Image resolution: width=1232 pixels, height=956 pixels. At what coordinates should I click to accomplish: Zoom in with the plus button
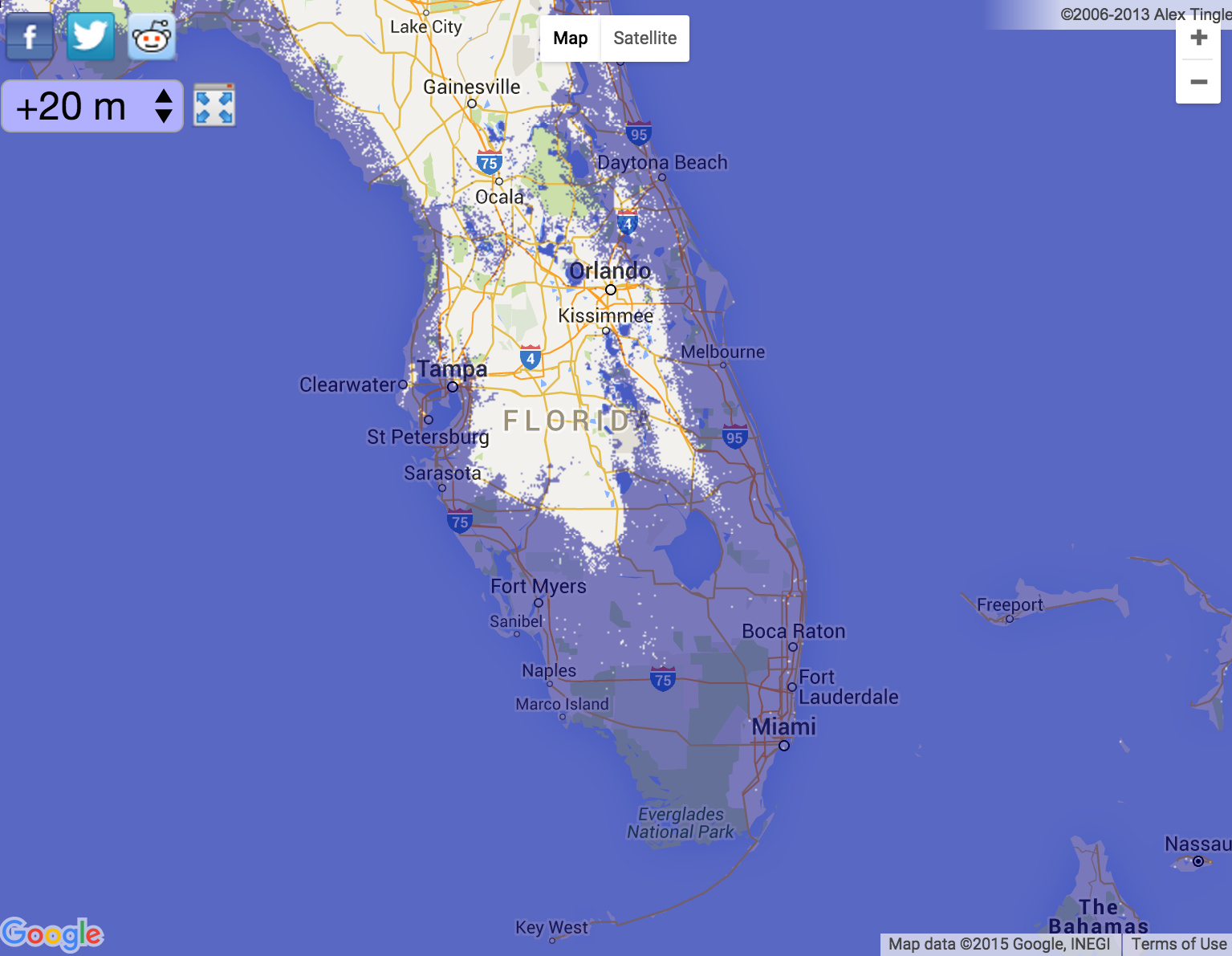[x=1198, y=38]
